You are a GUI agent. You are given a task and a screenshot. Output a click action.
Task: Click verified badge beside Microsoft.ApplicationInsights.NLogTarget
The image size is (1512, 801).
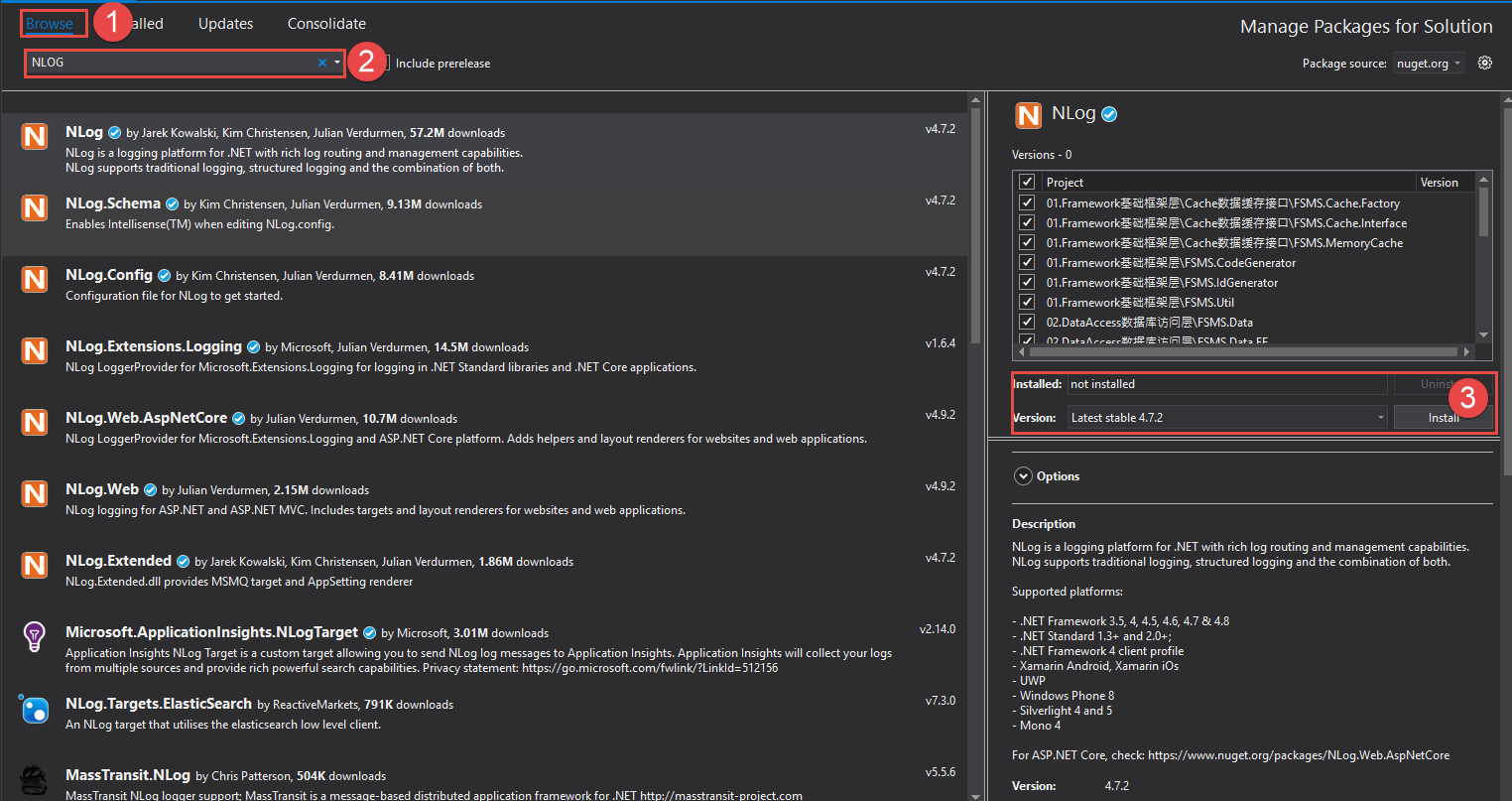pos(369,633)
